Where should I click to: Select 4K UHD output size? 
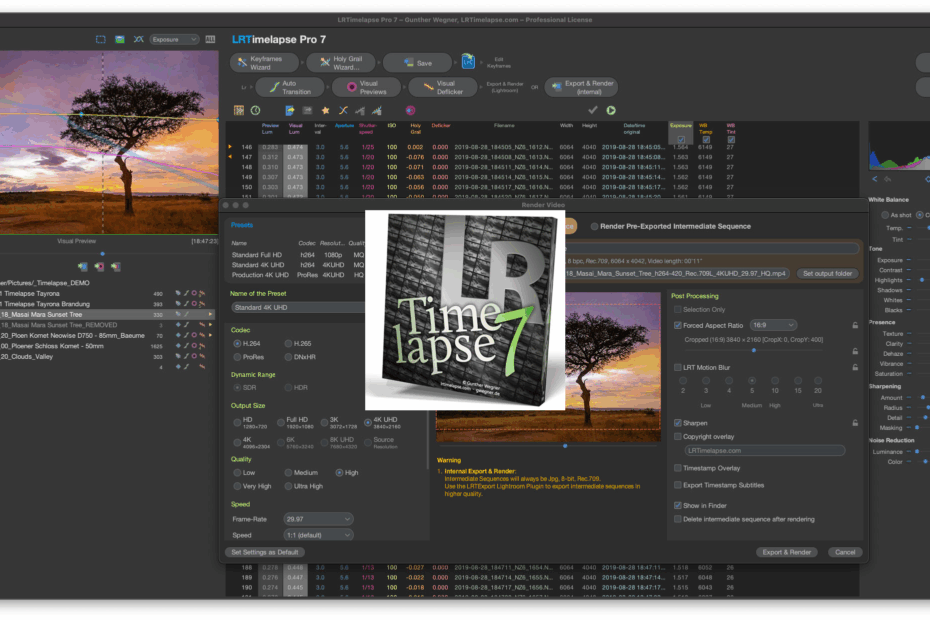tap(368, 422)
